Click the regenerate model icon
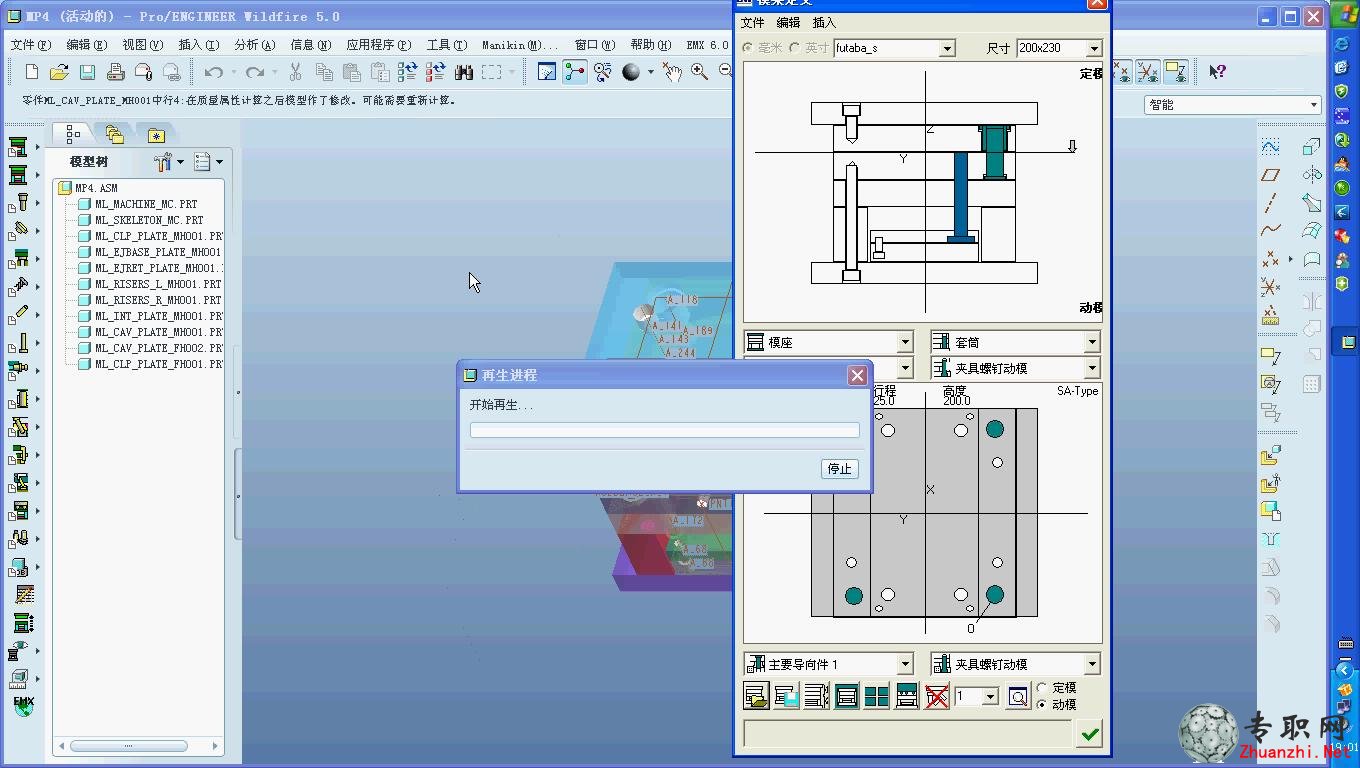This screenshot has width=1360, height=768. click(x=407, y=72)
